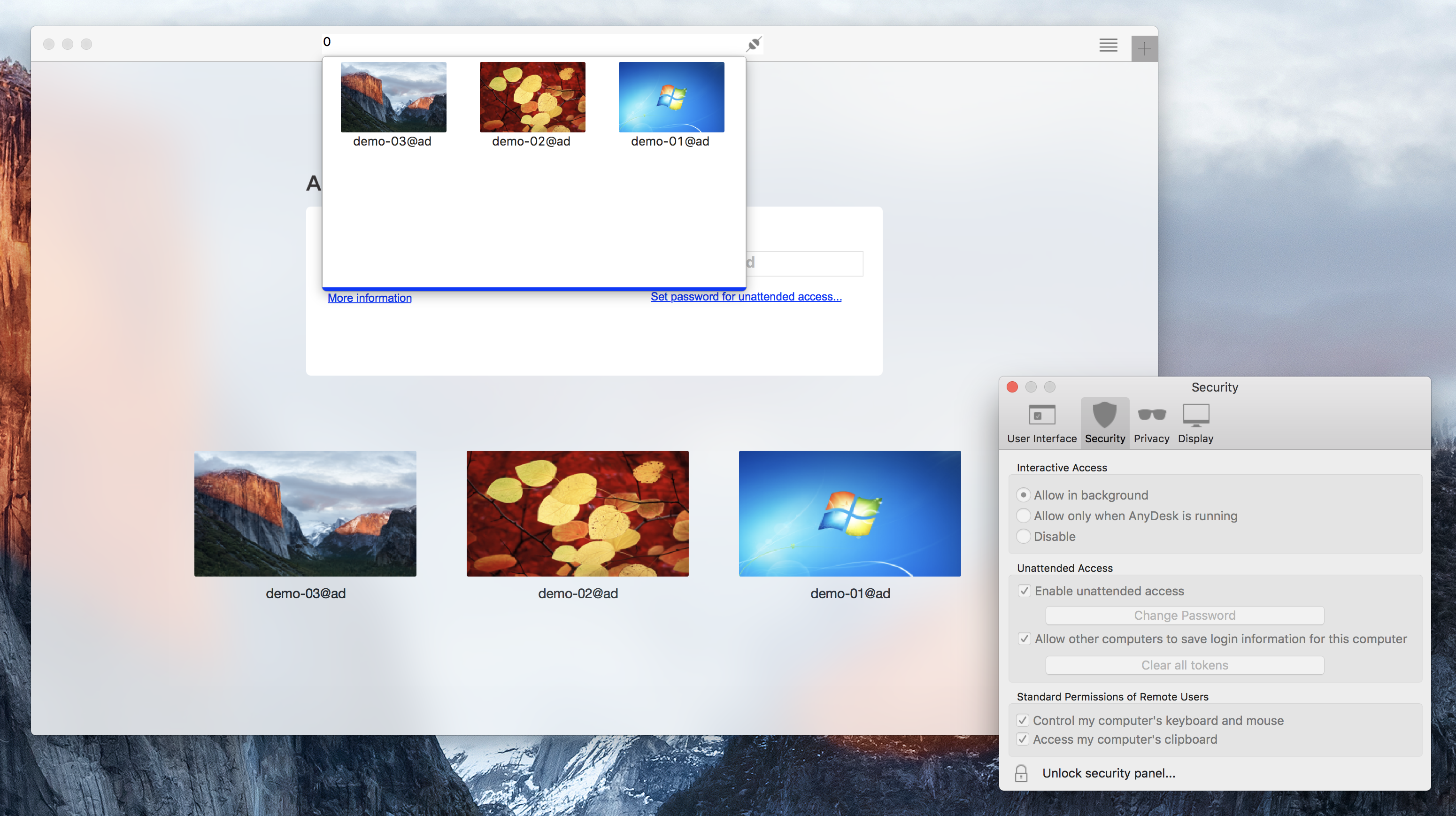Image resolution: width=1456 pixels, height=816 pixels.
Task: Click the pin icon in search bar
Action: (754, 42)
